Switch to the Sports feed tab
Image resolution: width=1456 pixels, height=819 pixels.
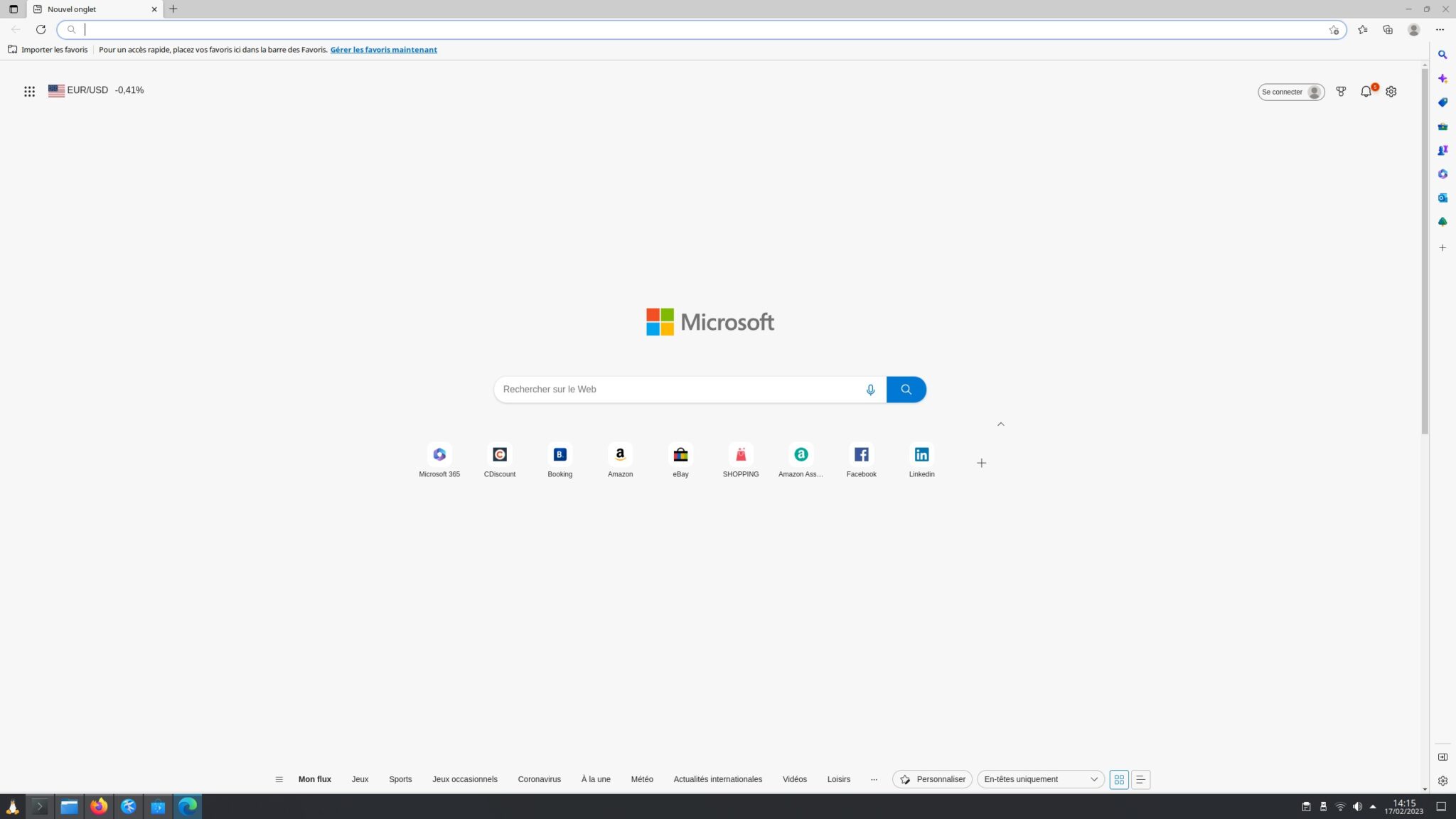[x=400, y=779]
